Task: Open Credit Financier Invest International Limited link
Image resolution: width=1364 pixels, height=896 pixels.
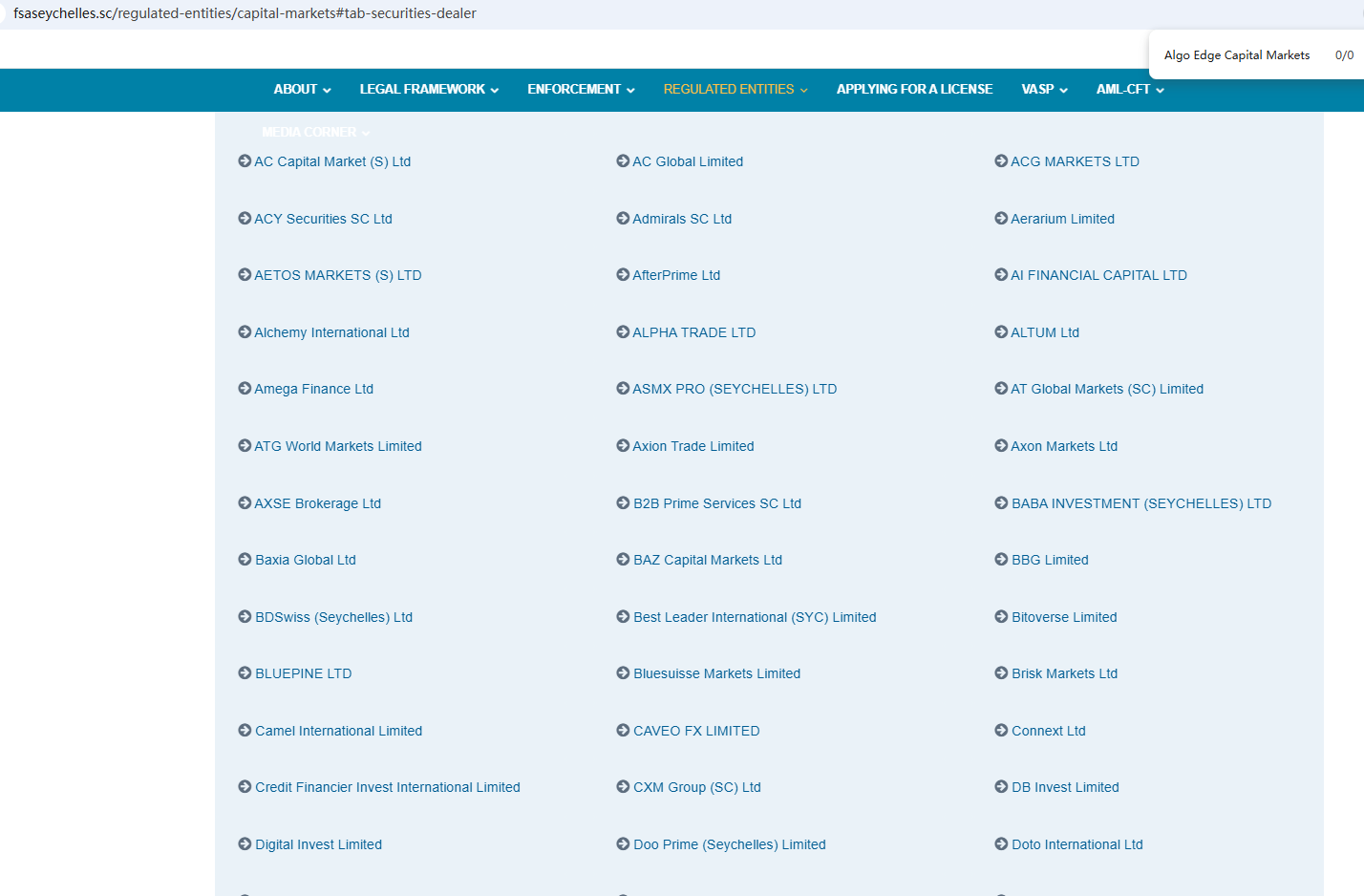Action: (x=387, y=787)
